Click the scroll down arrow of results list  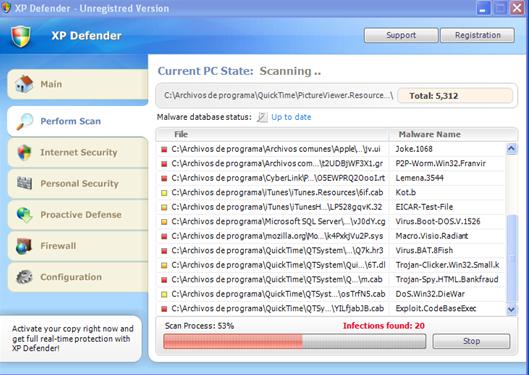coord(511,309)
